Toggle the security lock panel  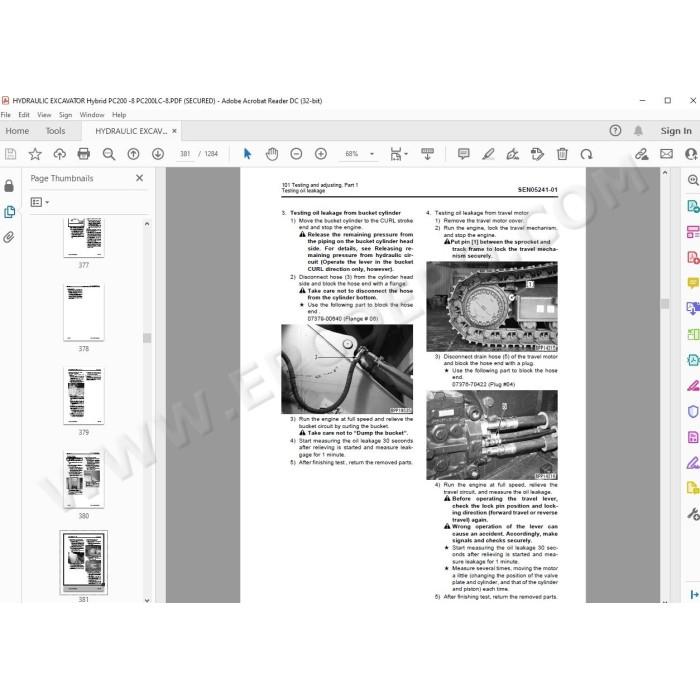click(9, 185)
